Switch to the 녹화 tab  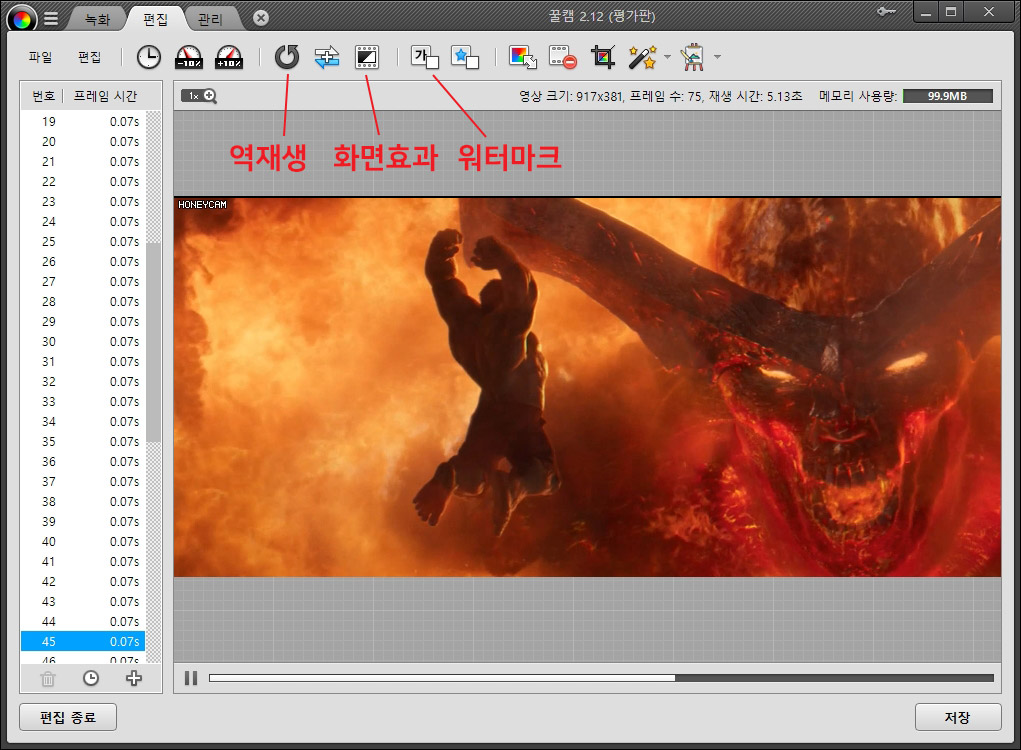point(96,18)
